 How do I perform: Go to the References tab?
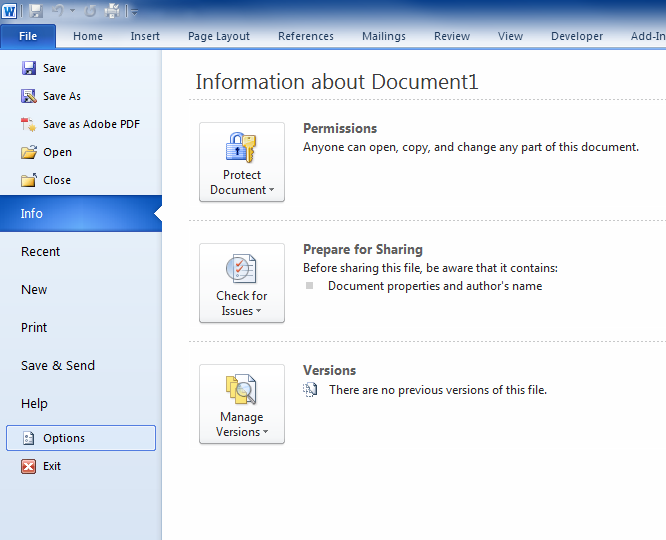pos(306,36)
